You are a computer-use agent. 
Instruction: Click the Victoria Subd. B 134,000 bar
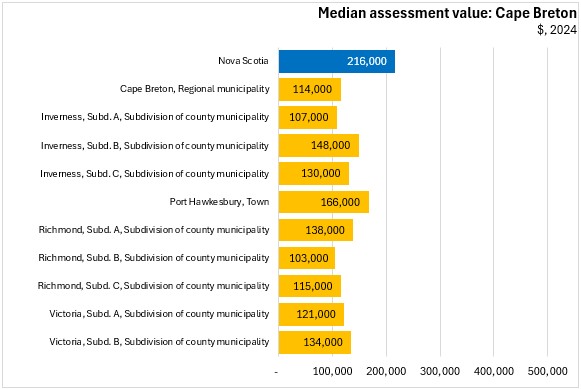coord(315,342)
